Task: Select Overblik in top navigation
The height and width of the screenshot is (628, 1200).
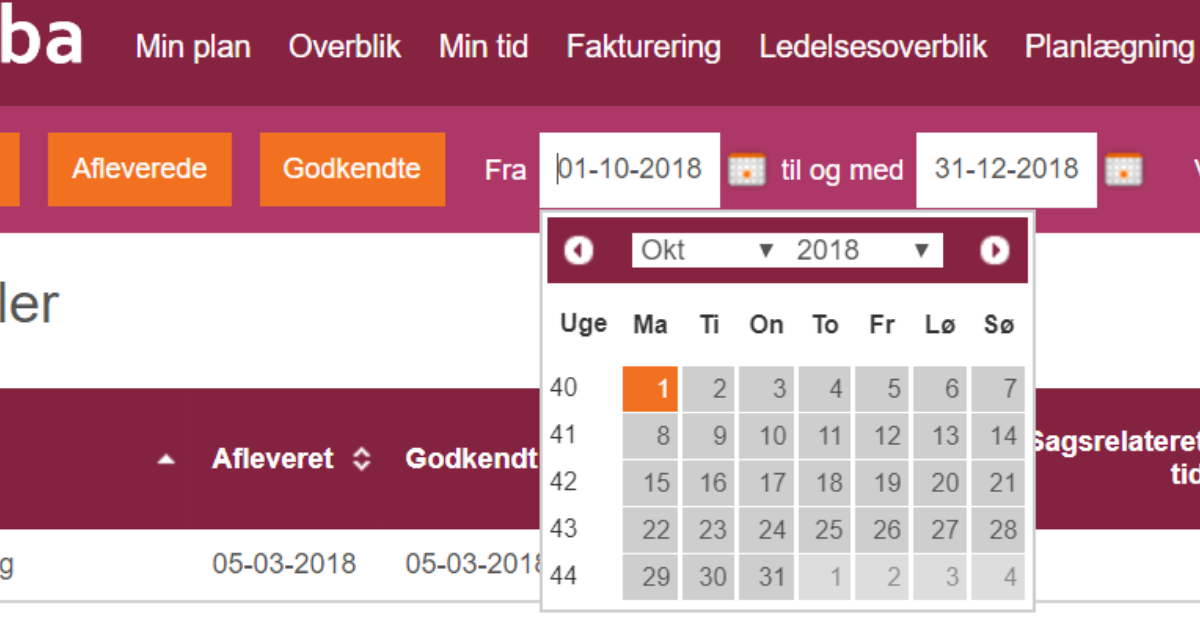Action: pyautogui.click(x=345, y=46)
